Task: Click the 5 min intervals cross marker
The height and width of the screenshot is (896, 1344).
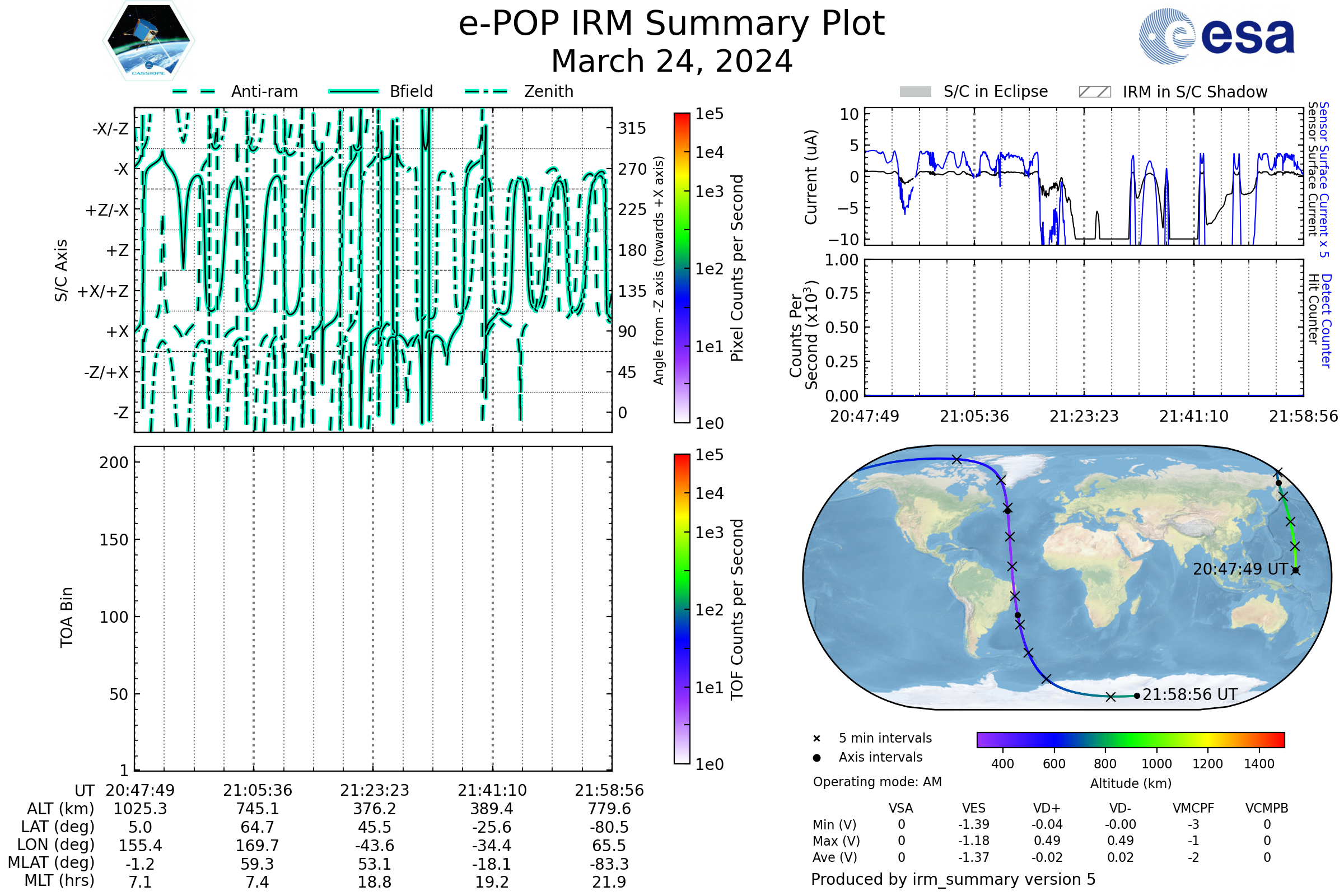Action: [x=816, y=739]
